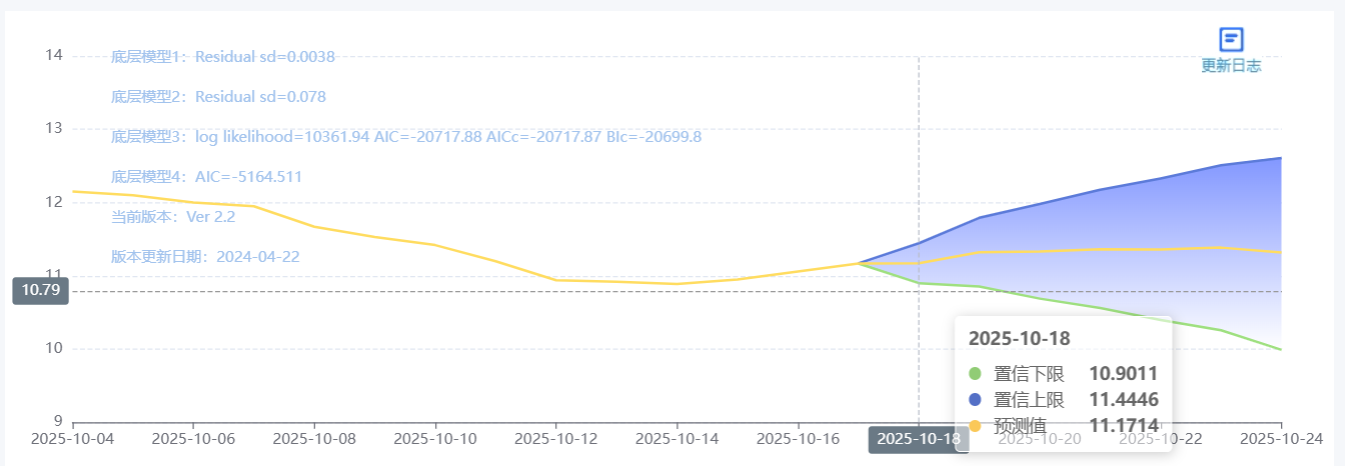Screen dimensions: 1345x466
Task: Click the highlighted 2025-10-18 axis label
Action: [x=918, y=439]
